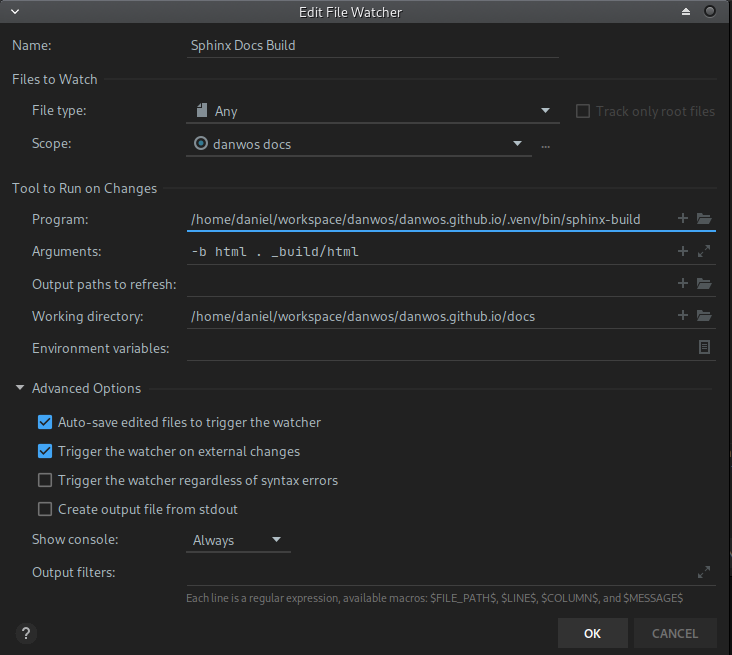Screen dimensions: 732x655
Task: Disable Auto-save edited files to trigger the watcher
Action: 45,422
